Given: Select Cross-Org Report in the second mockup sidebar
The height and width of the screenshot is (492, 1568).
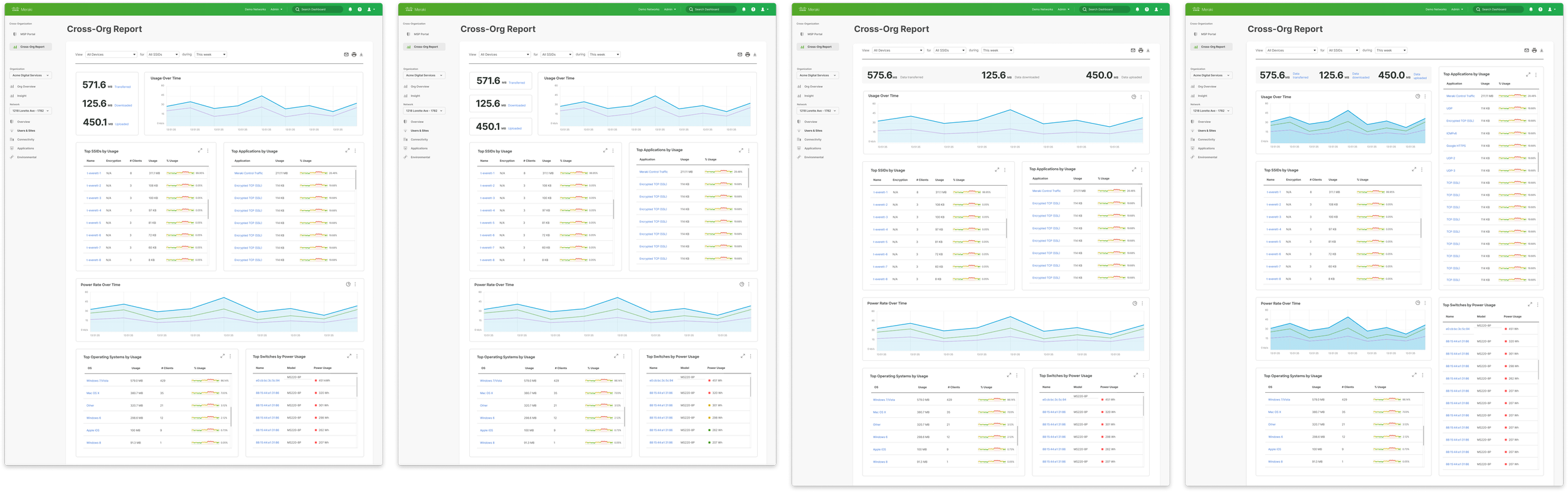Looking at the screenshot, I should click(x=424, y=46).
